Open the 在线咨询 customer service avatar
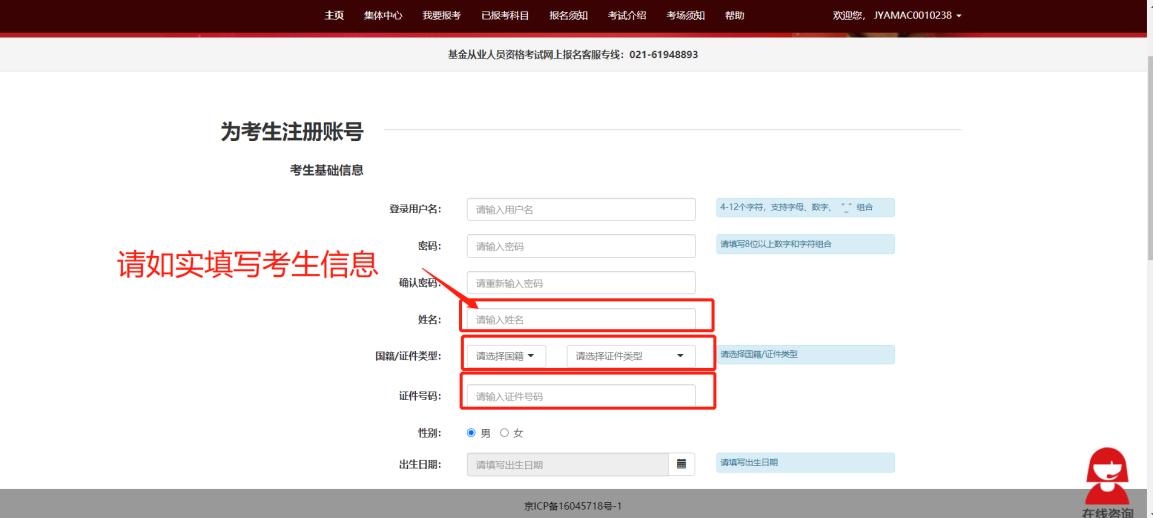 (1107, 479)
